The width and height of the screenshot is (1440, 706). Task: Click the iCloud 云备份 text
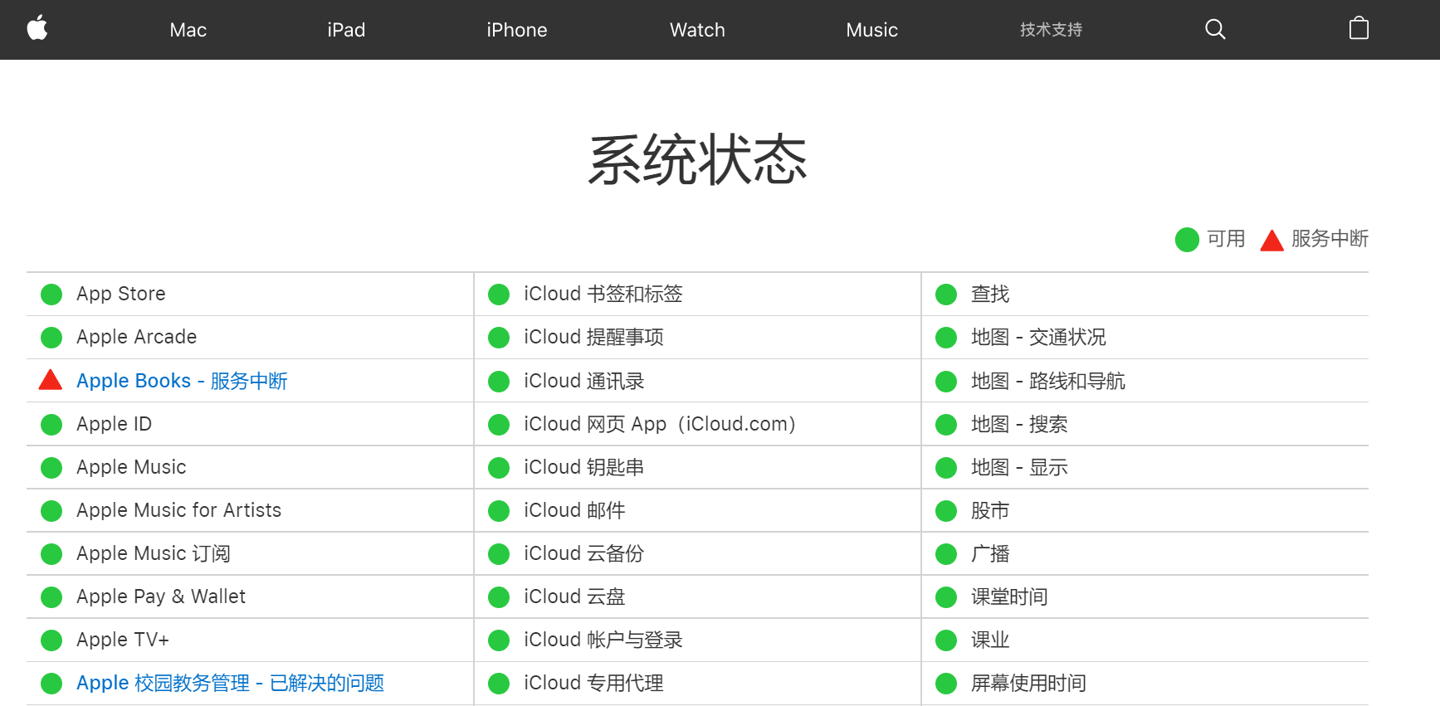[584, 553]
